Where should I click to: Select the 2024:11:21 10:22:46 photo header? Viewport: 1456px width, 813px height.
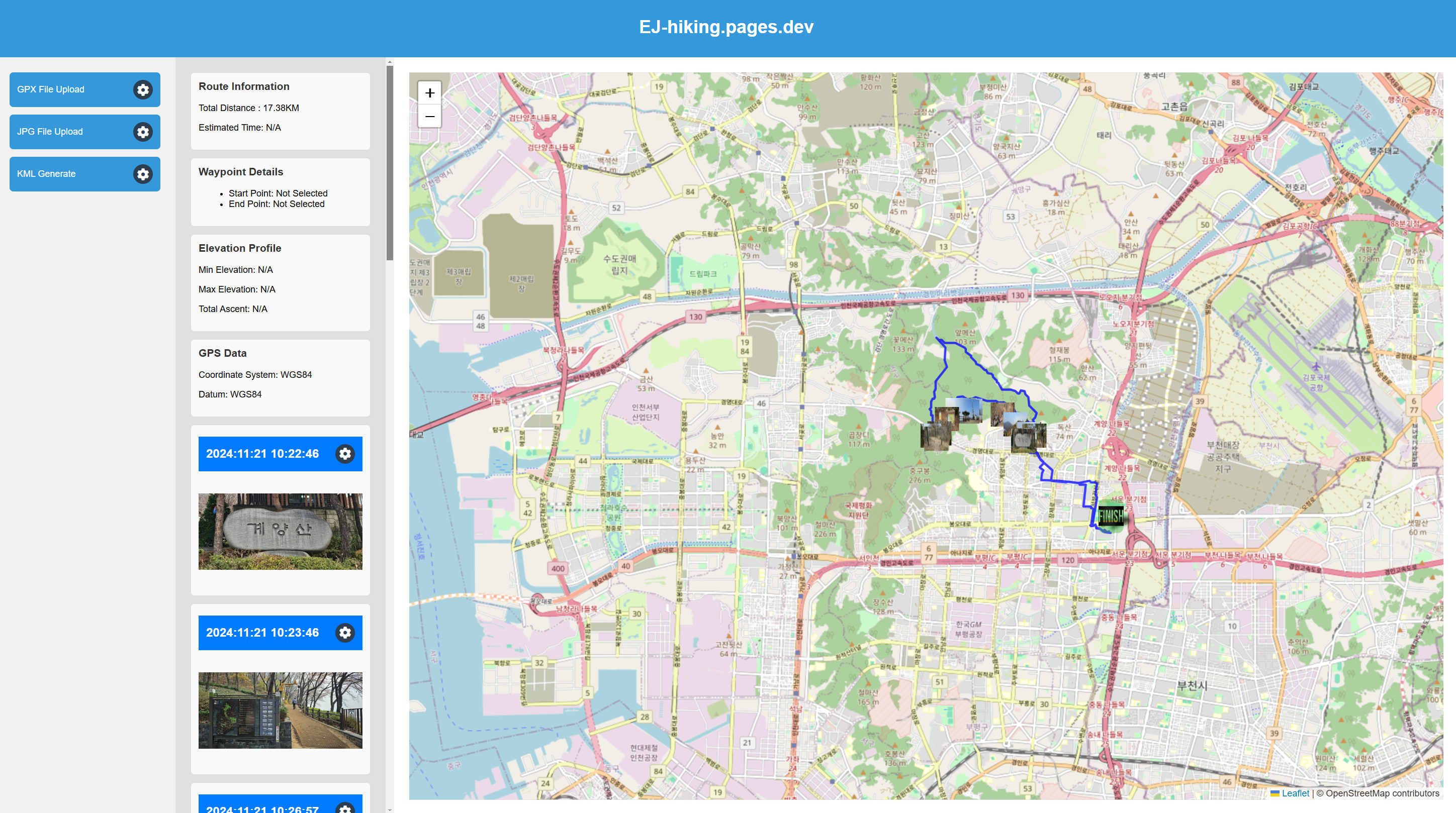(281, 454)
